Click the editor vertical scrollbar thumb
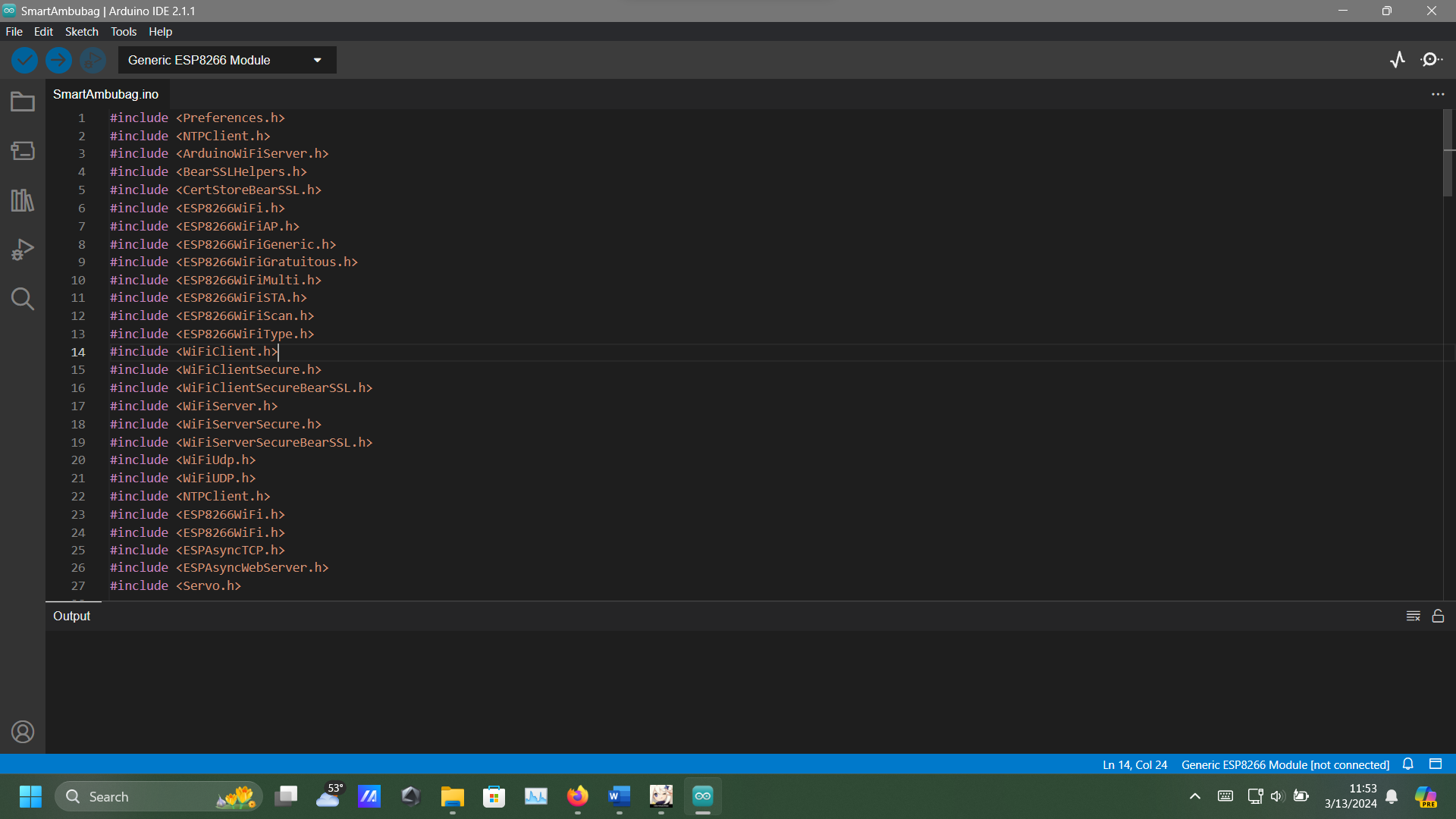1456x819 pixels. click(x=1448, y=153)
